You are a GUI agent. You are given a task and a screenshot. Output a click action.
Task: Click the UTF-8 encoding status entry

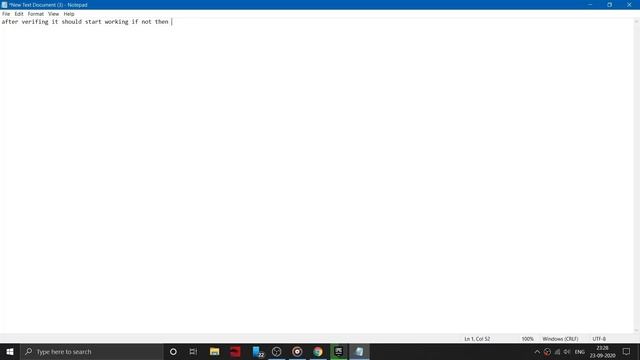coord(599,339)
